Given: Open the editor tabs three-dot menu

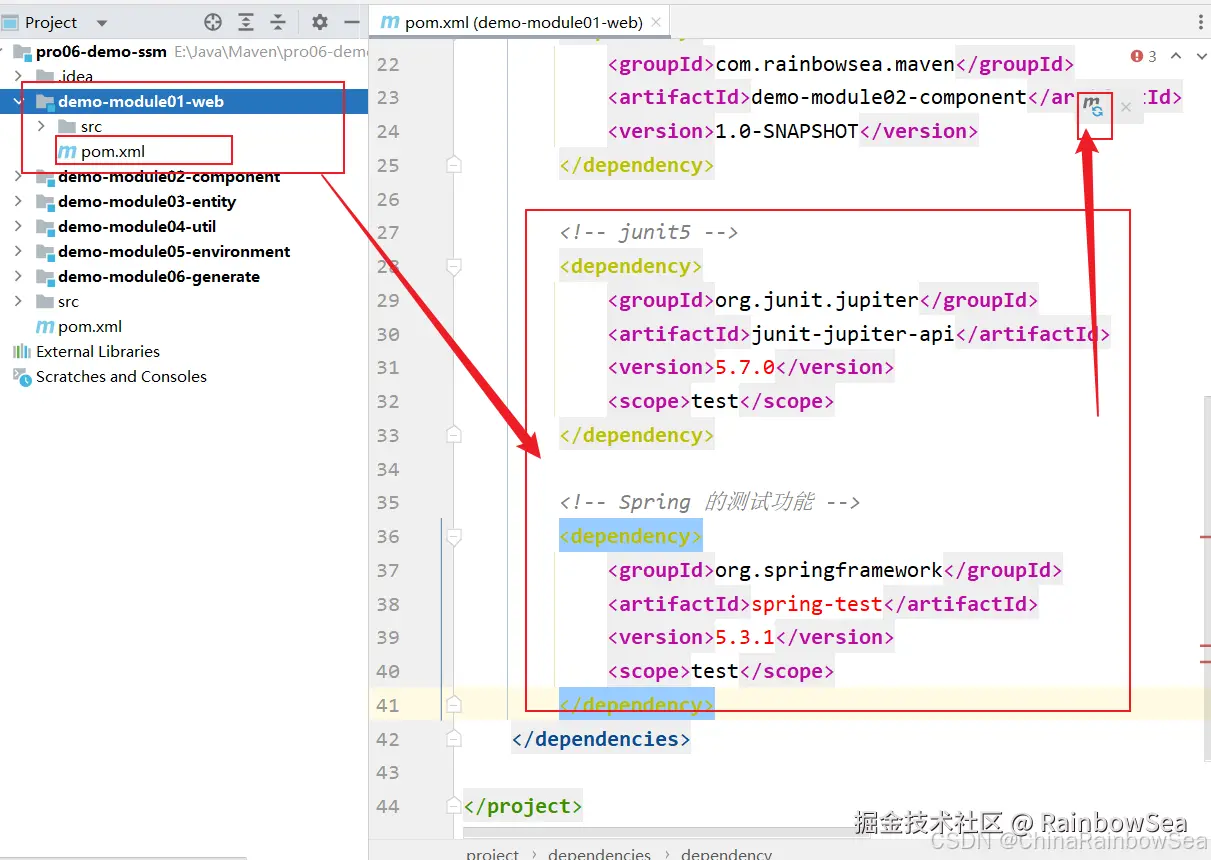Looking at the screenshot, I should pyautogui.click(x=1201, y=22).
